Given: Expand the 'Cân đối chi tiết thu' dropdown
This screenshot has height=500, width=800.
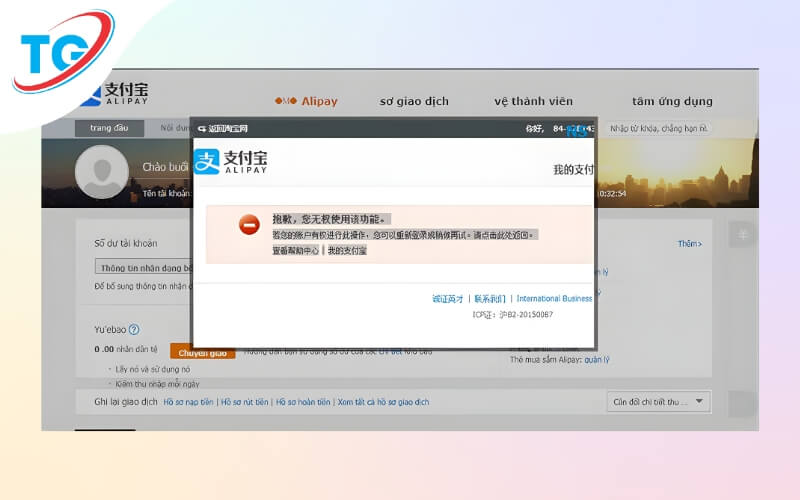Looking at the screenshot, I should (658, 402).
